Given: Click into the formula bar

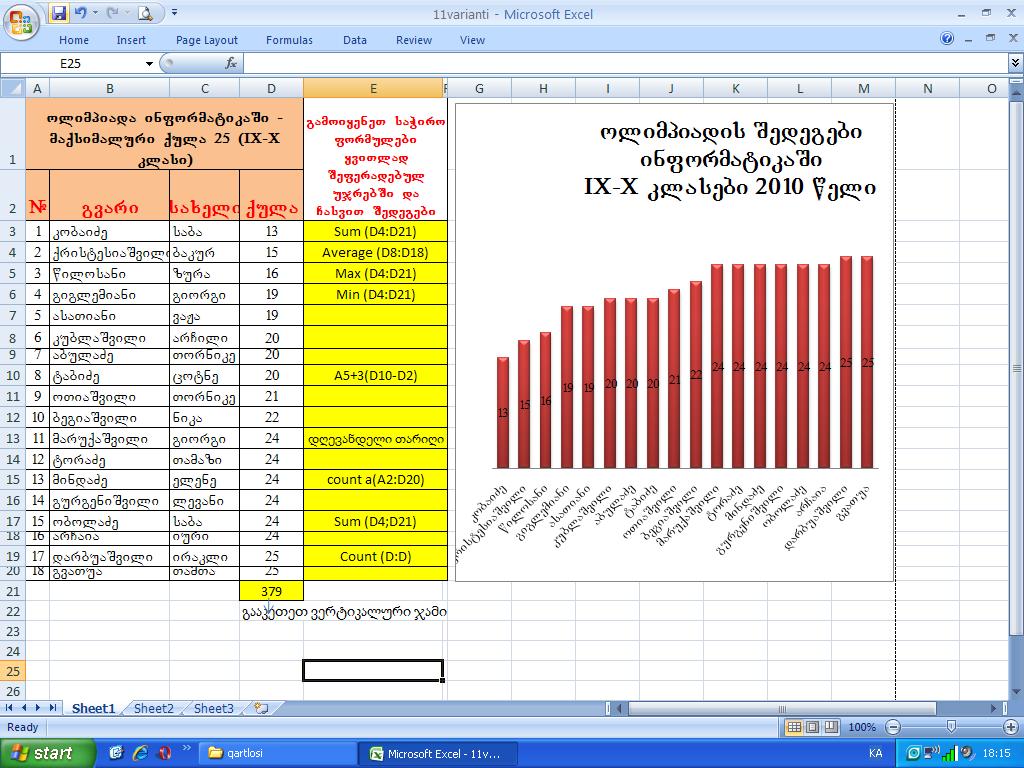Looking at the screenshot, I should [x=626, y=64].
